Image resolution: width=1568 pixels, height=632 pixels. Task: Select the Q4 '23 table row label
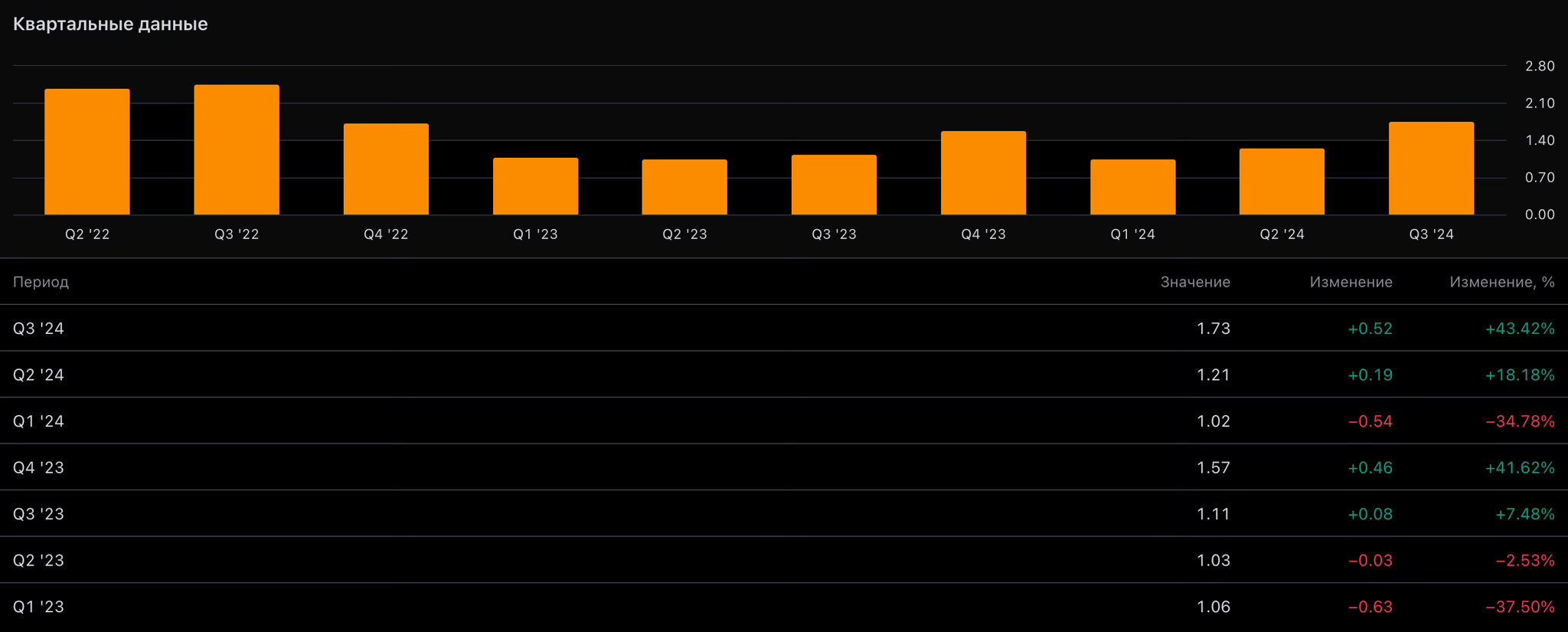tap(38, 467)
